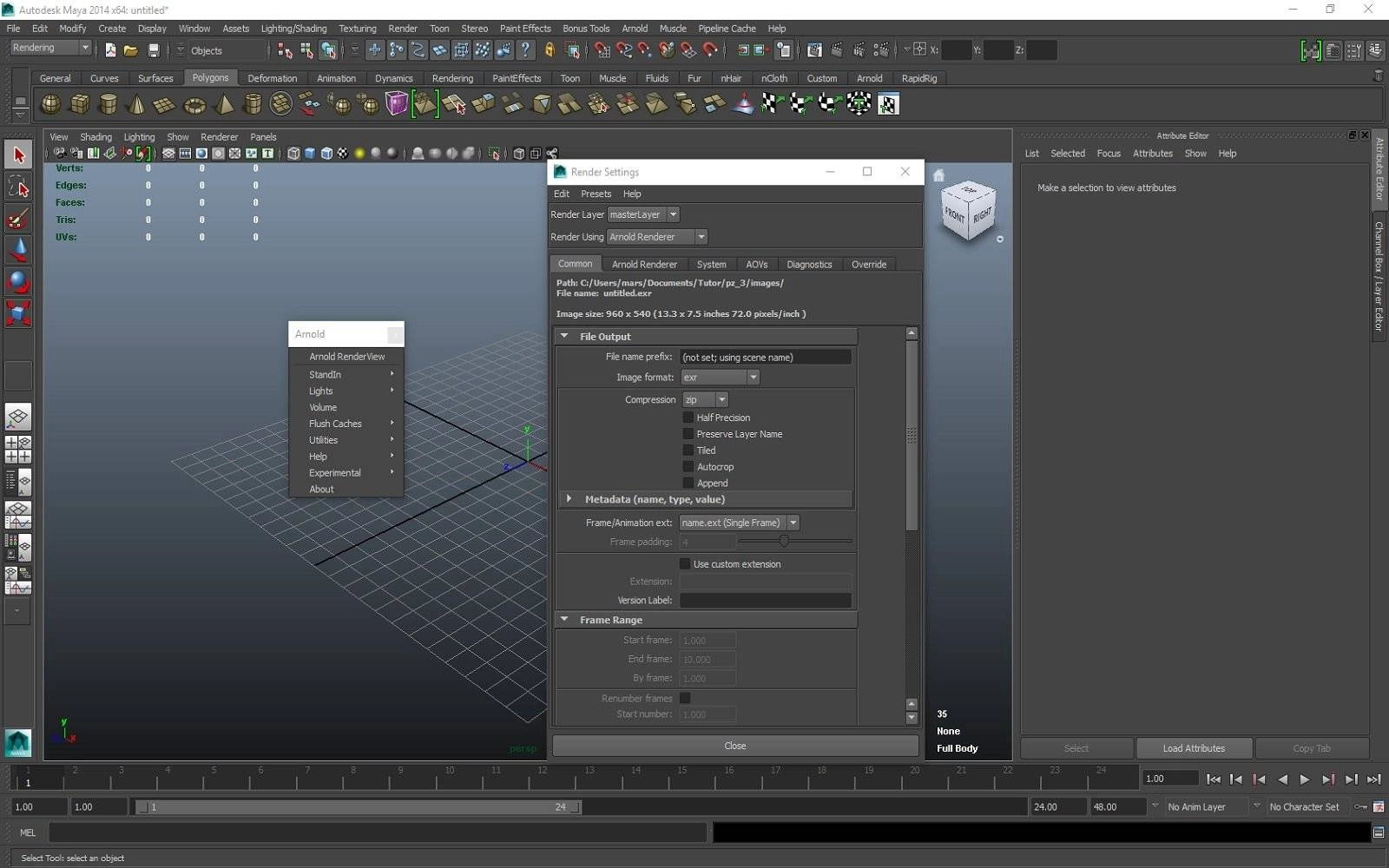Open the Render Using Arnold Renderer dropdown
The image size is (1389, 868).
pos(657,237)
